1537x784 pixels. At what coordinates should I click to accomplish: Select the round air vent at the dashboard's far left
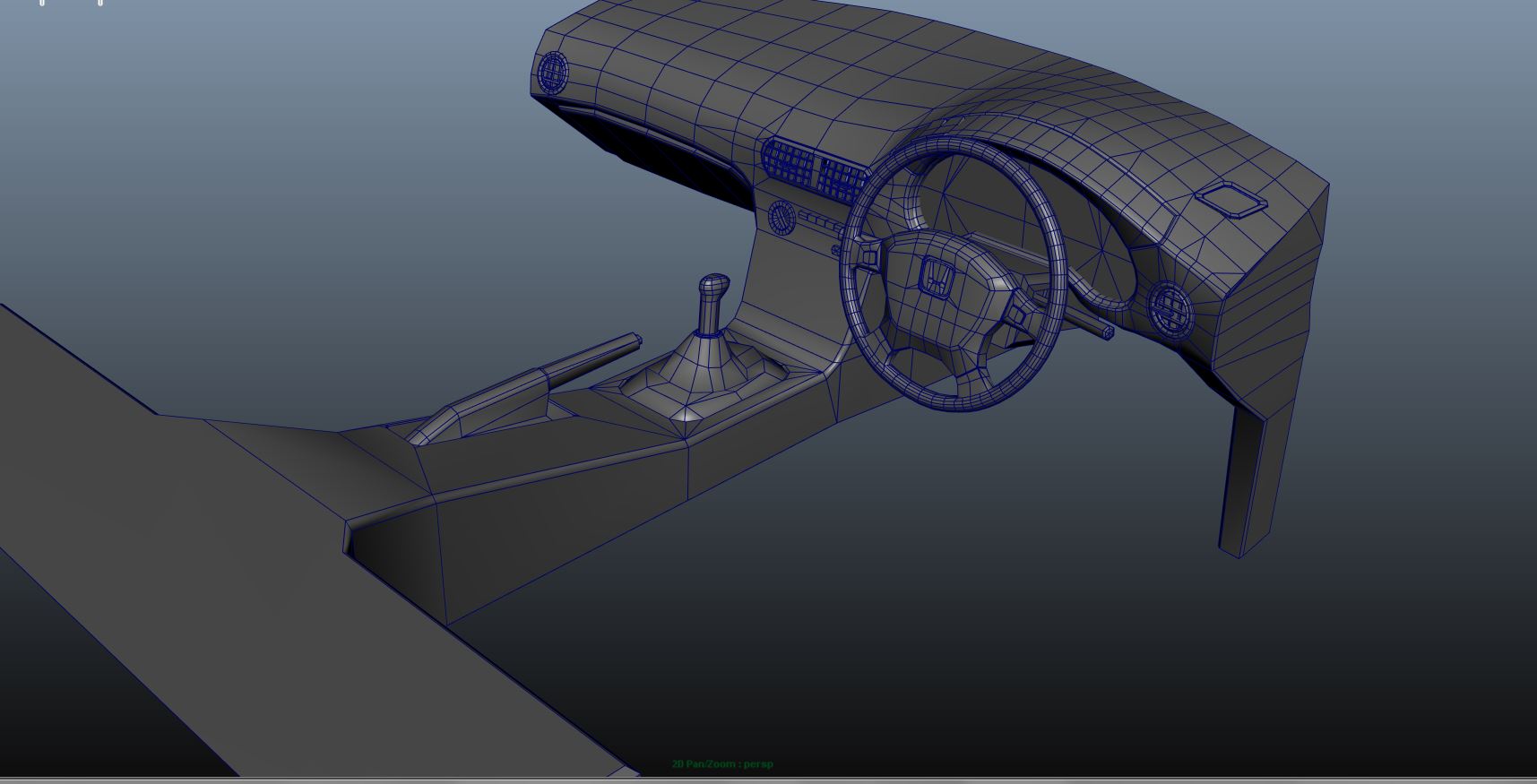552,73
